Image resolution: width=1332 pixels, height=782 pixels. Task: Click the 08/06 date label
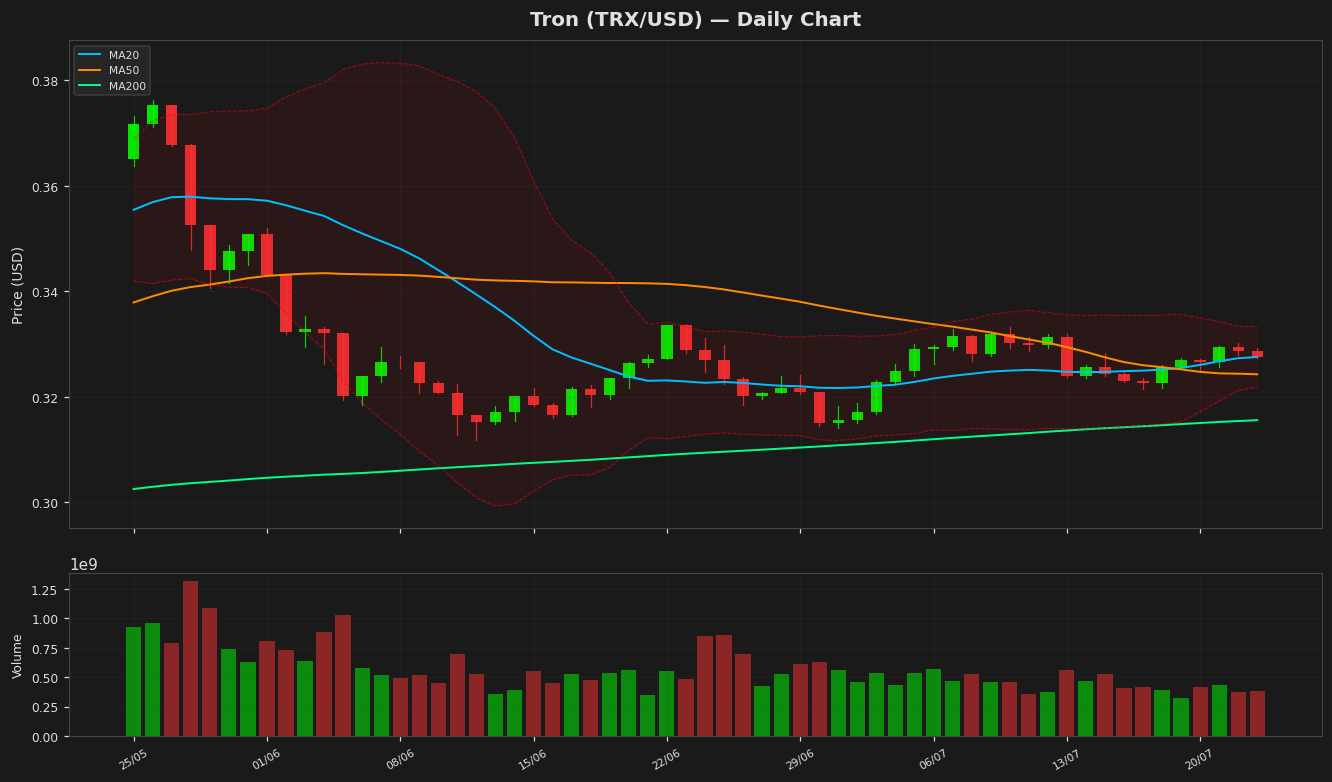(x=400, y=760)
